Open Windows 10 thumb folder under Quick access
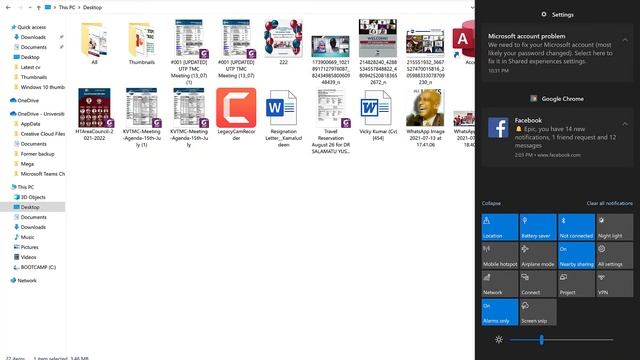The image size is (640, 360). [x=42, y=87]
